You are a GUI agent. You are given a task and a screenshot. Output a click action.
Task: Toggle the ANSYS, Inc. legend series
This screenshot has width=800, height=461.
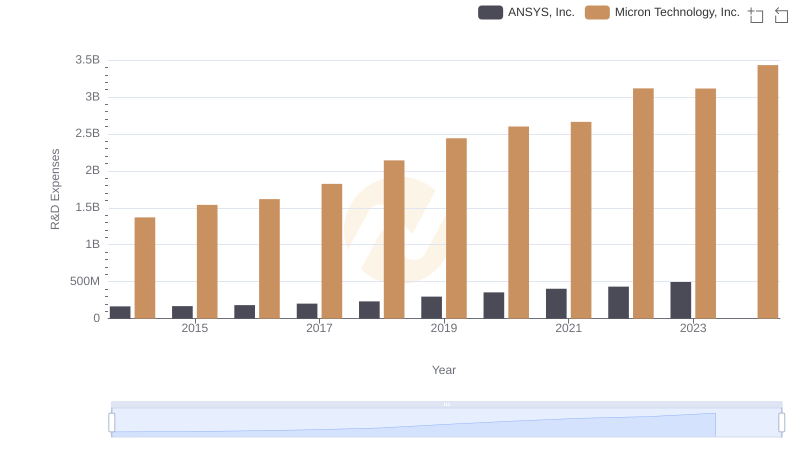pos(526,12)
